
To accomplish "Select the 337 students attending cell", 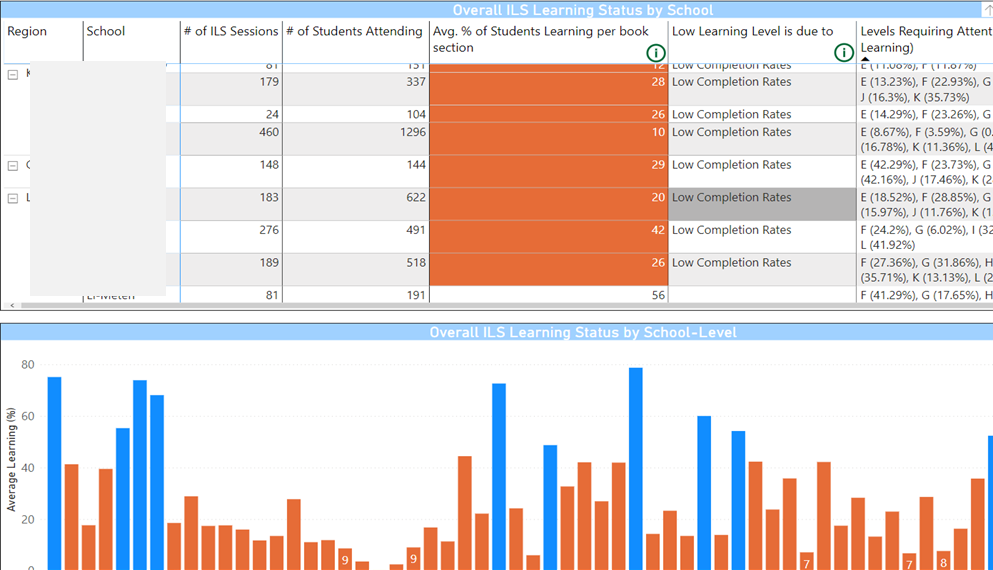I will 356,89.
